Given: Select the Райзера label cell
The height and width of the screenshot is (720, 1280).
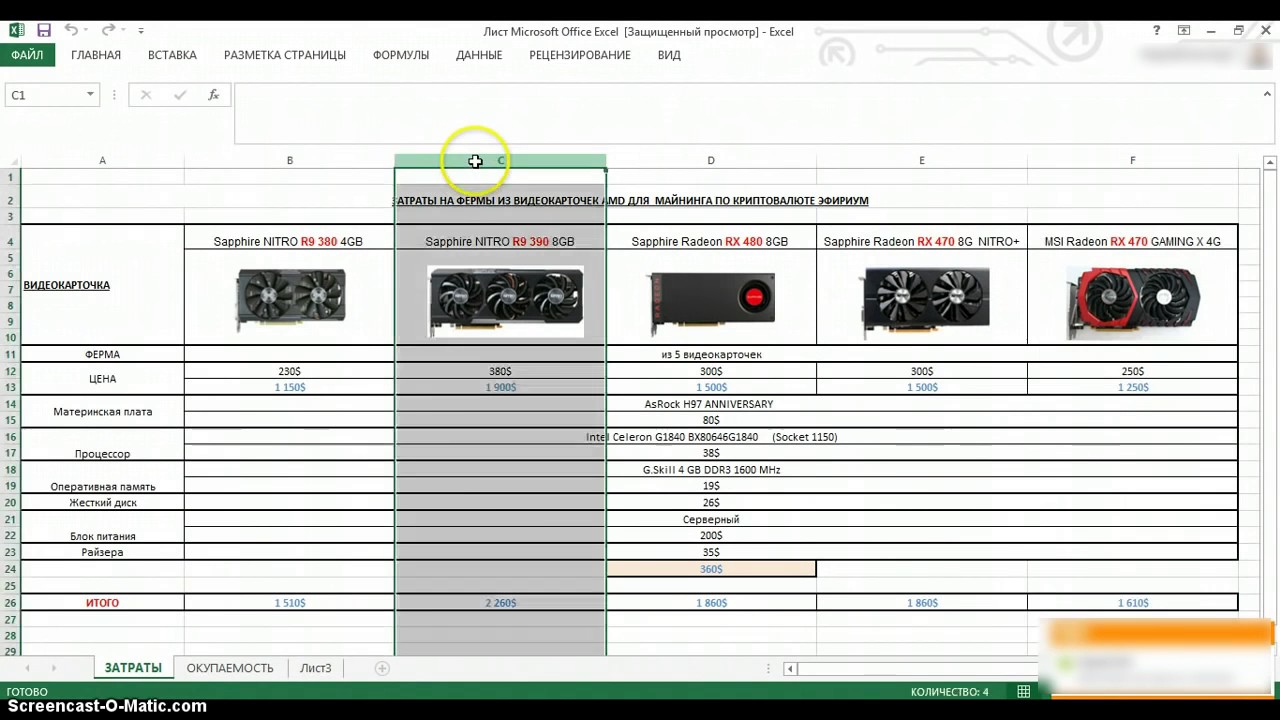Looking at the screenshot, I should pyautogui.click(x=102, y=552).
